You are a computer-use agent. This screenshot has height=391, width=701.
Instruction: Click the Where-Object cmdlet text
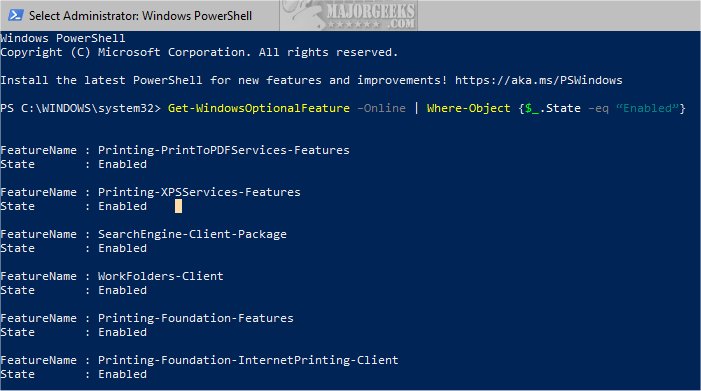pos(468,108)
